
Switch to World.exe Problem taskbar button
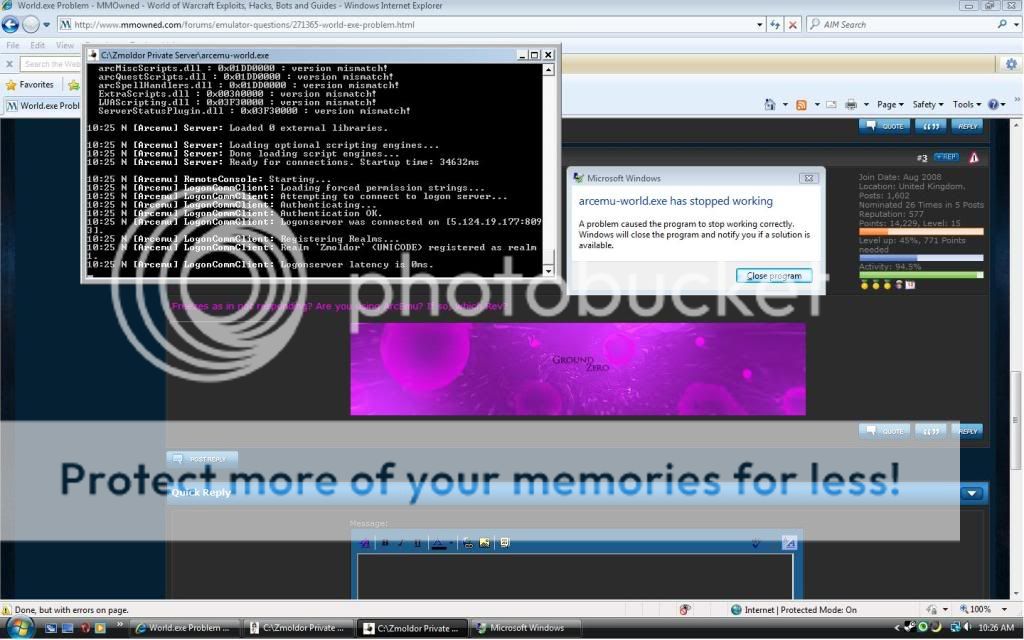coord(184,628)
